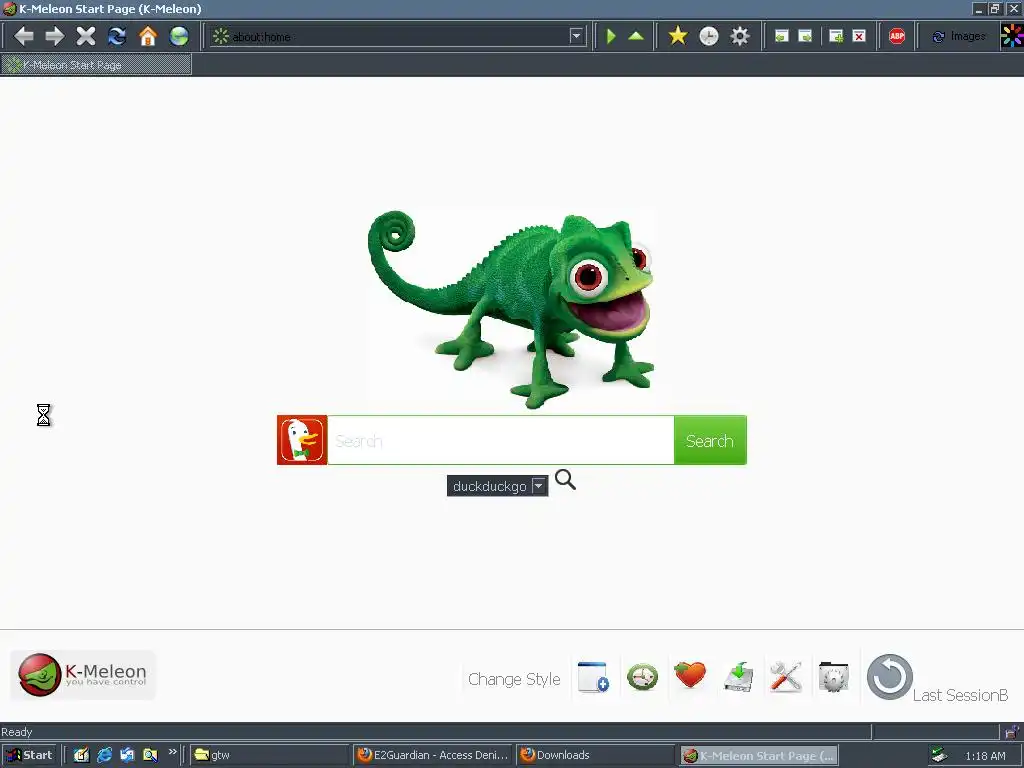Click the magnifying glass icon below search
The image size is (1024, 768).
pos(565,480)
